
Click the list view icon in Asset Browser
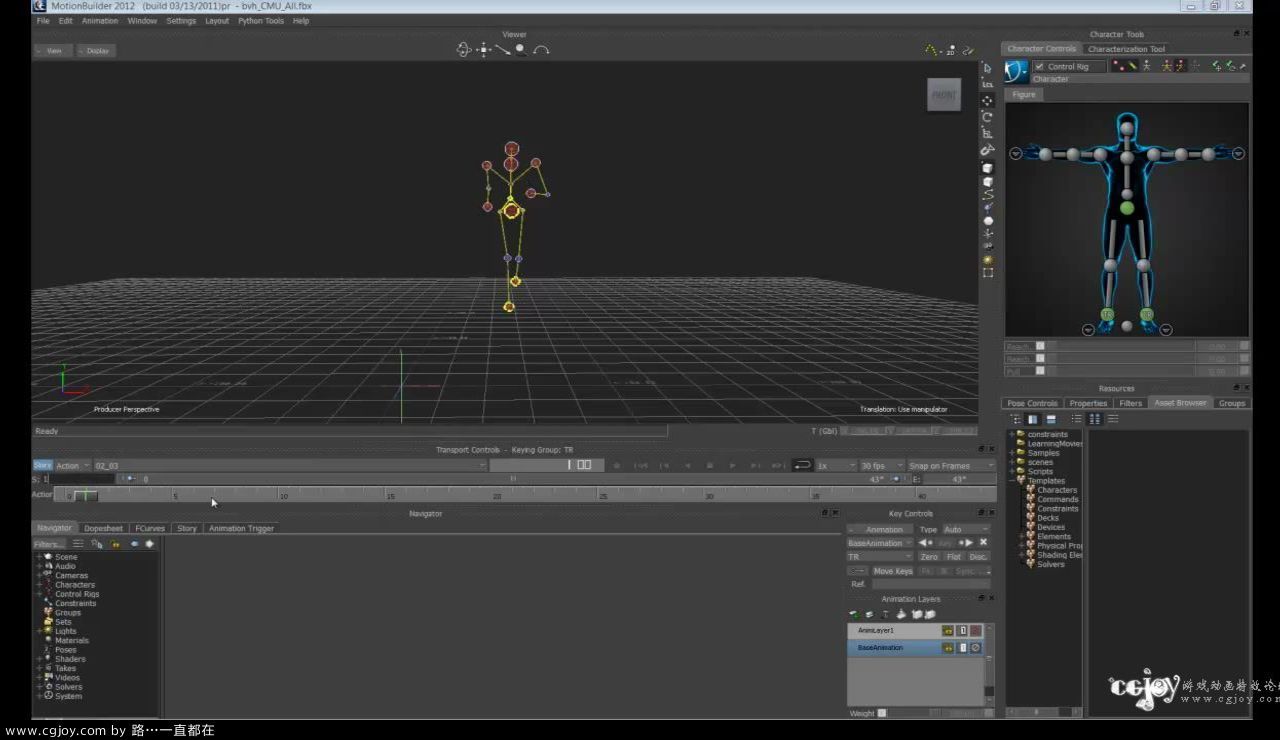click(x=1077, y=419)
